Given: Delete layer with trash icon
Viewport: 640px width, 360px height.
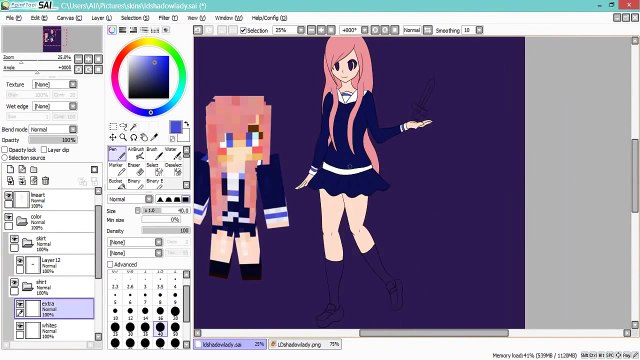Looking at the screenshot, I should (45, 180).
